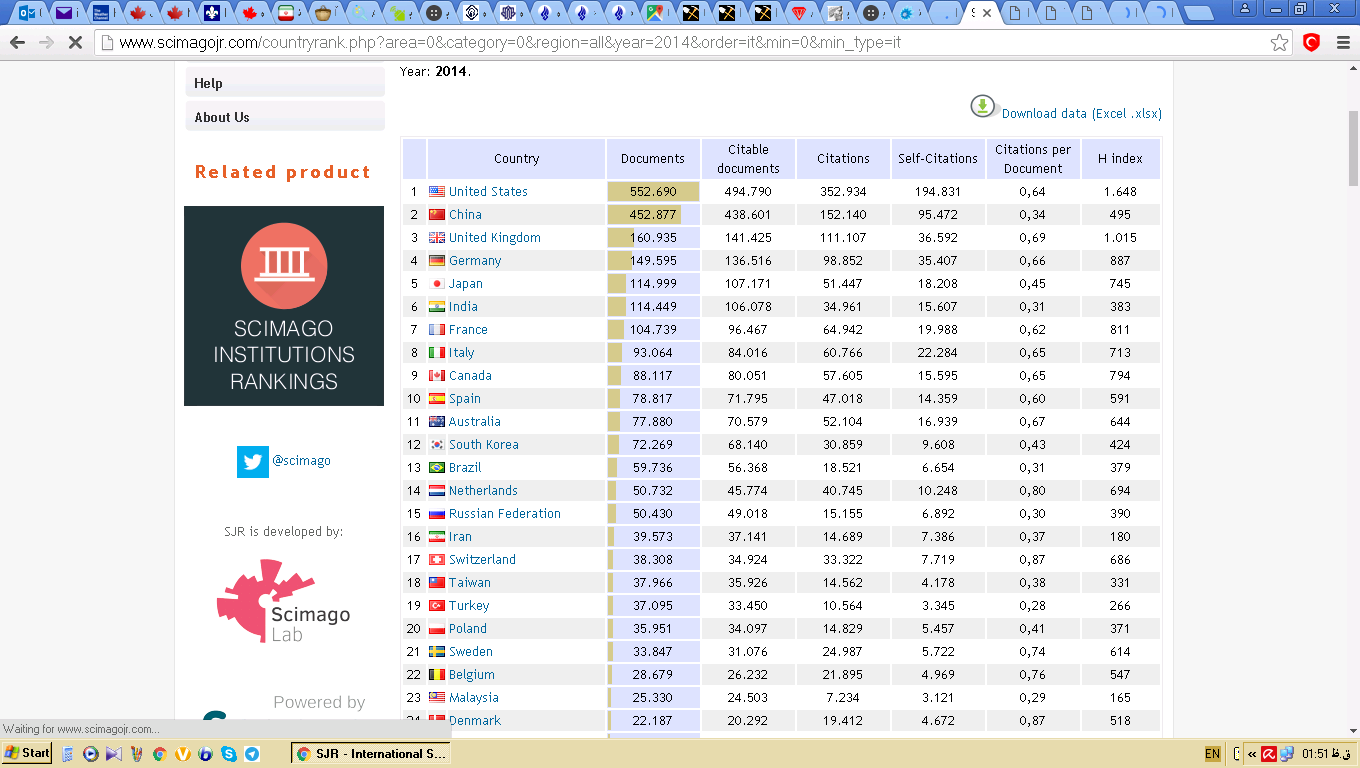The width and height of the screenshot is (1360, 768).
Task: Click the EN language indicator
Action: (x=1212, y=754)
